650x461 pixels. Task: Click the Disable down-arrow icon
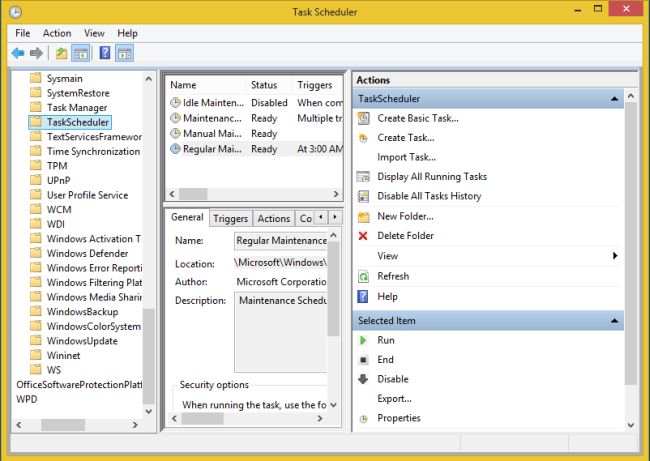363,379
